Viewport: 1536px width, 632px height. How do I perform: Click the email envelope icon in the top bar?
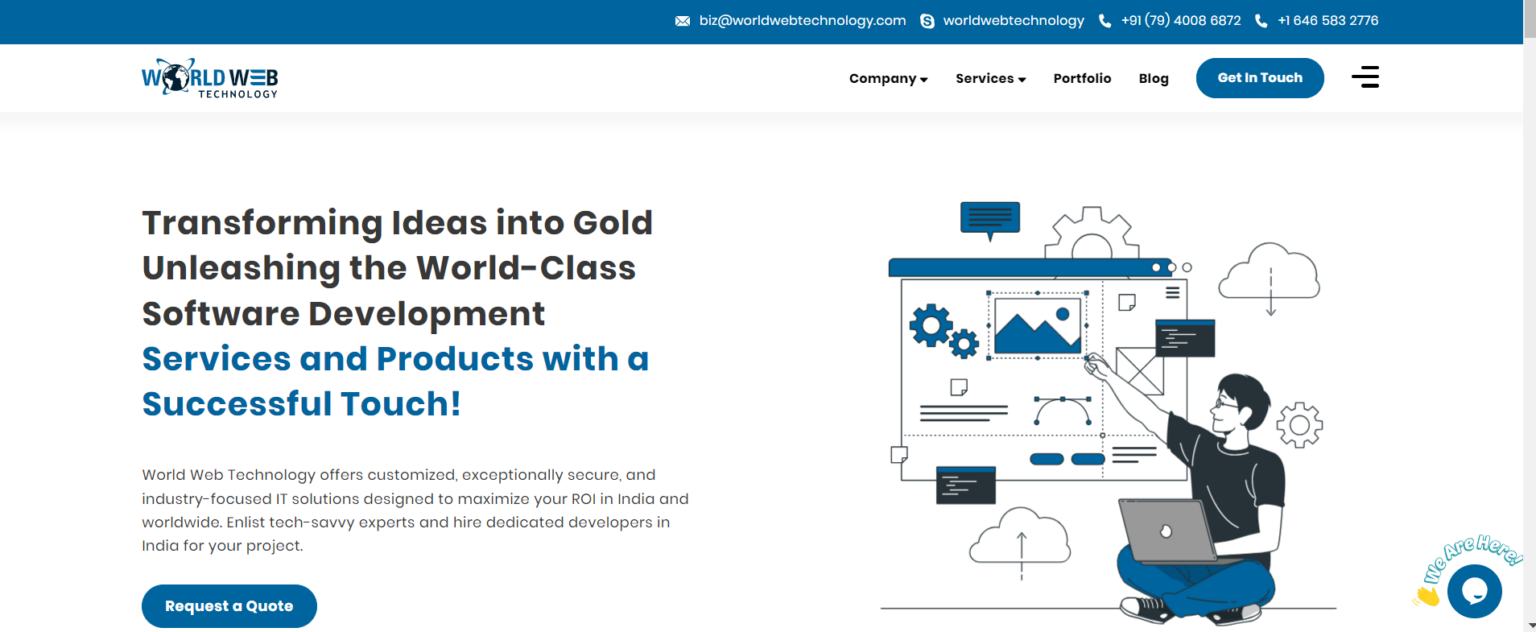(x=683, y=20)
